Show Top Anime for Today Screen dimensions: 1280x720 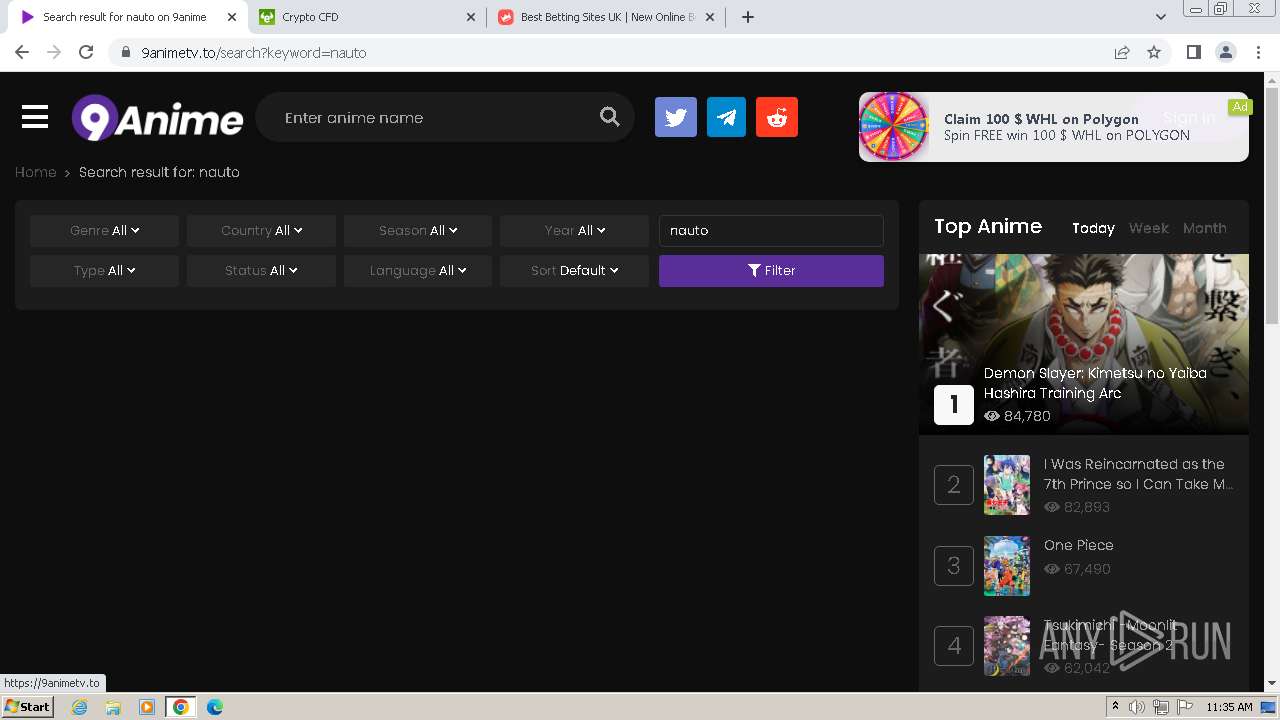(x=1093, y=228)
